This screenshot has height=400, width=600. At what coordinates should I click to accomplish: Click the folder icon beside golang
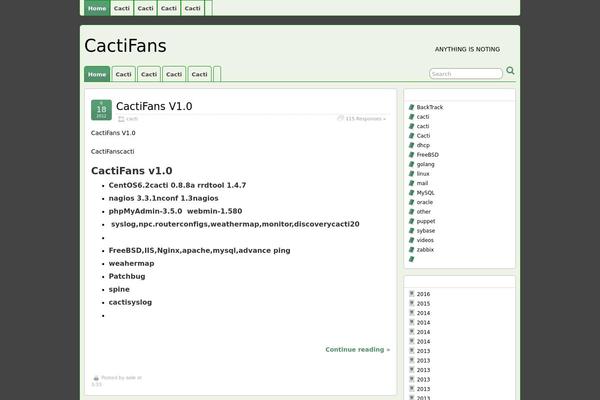(x=412, y=164)
